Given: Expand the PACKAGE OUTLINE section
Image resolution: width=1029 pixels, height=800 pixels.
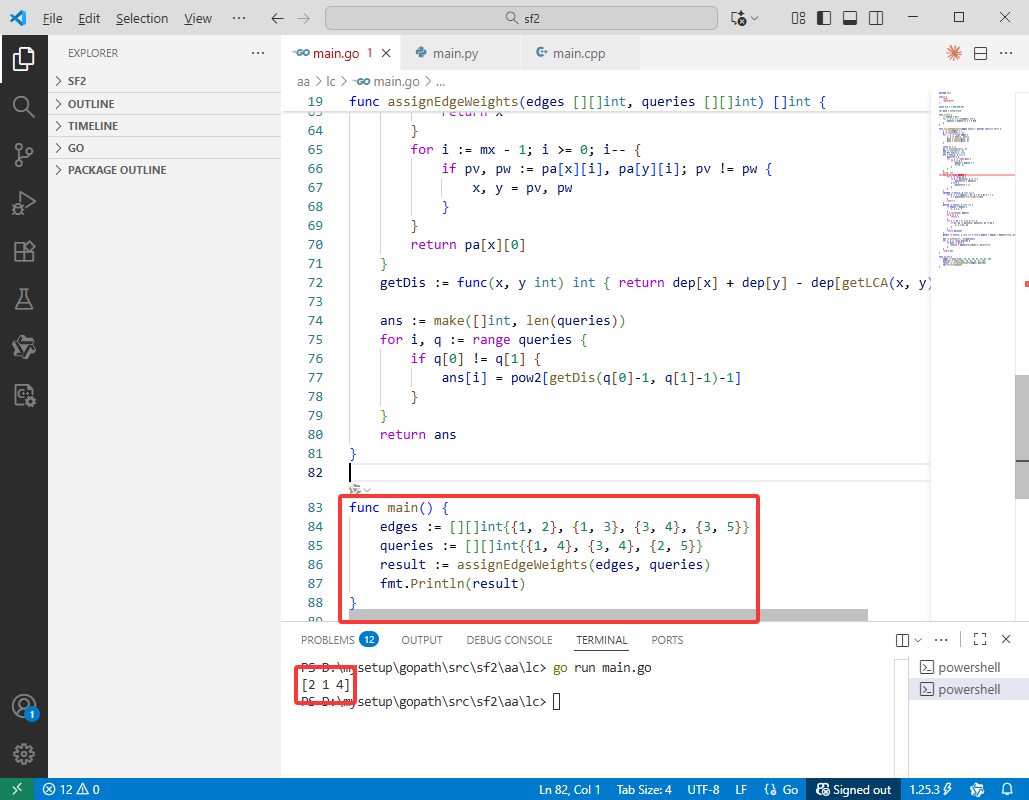Looking at the screenshot, I should (164, 169).
